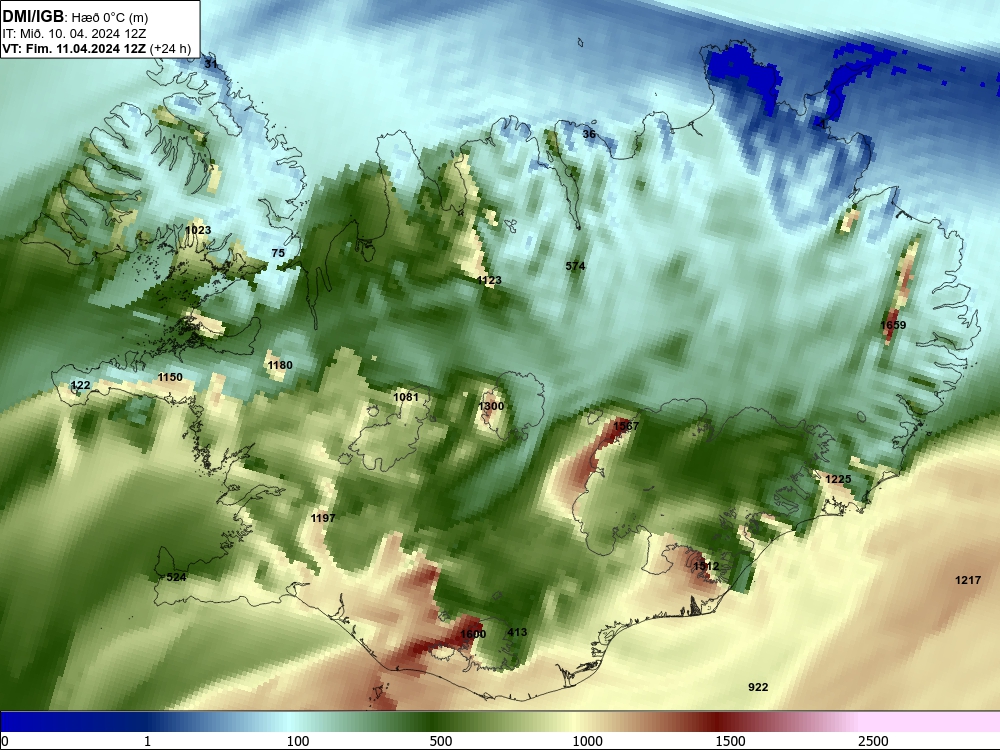Click the value 31 in the northwest
Image resolution: width=1000 pixels, height=750 pixels.
coord(210,64)
